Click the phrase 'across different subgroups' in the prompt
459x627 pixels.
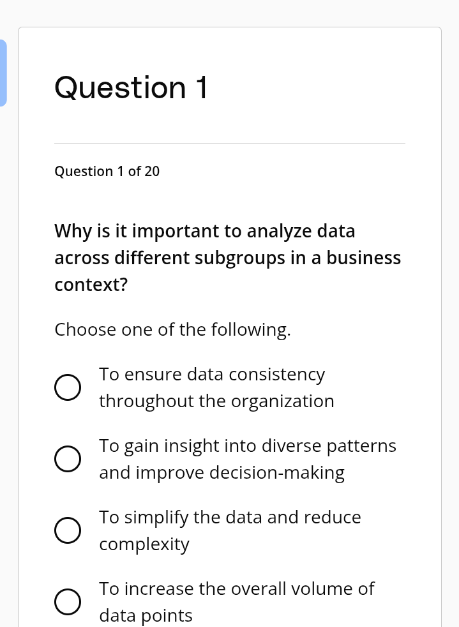[170, 258]
